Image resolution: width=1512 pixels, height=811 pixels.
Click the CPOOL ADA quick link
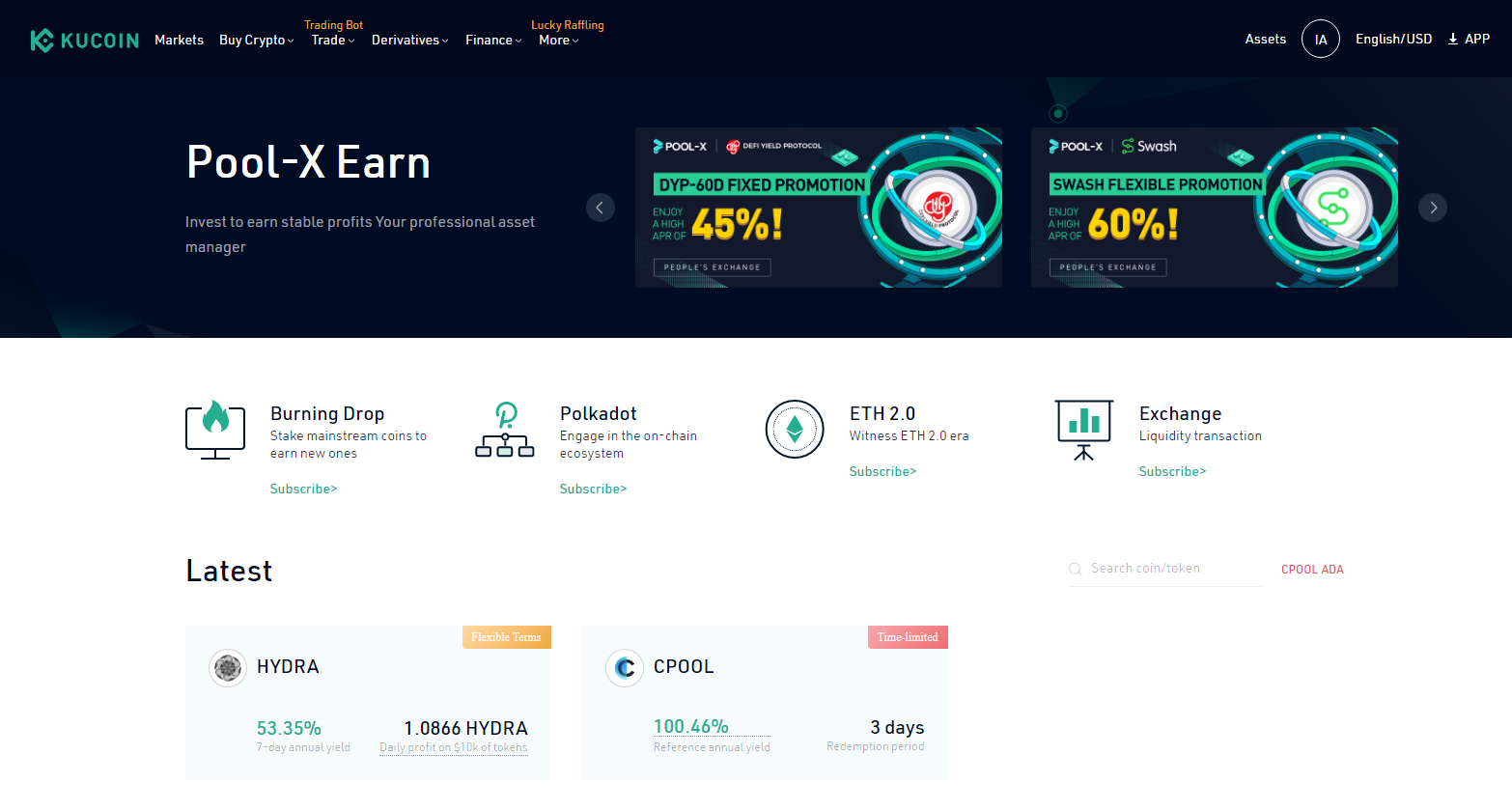(x=1312, y=570)
